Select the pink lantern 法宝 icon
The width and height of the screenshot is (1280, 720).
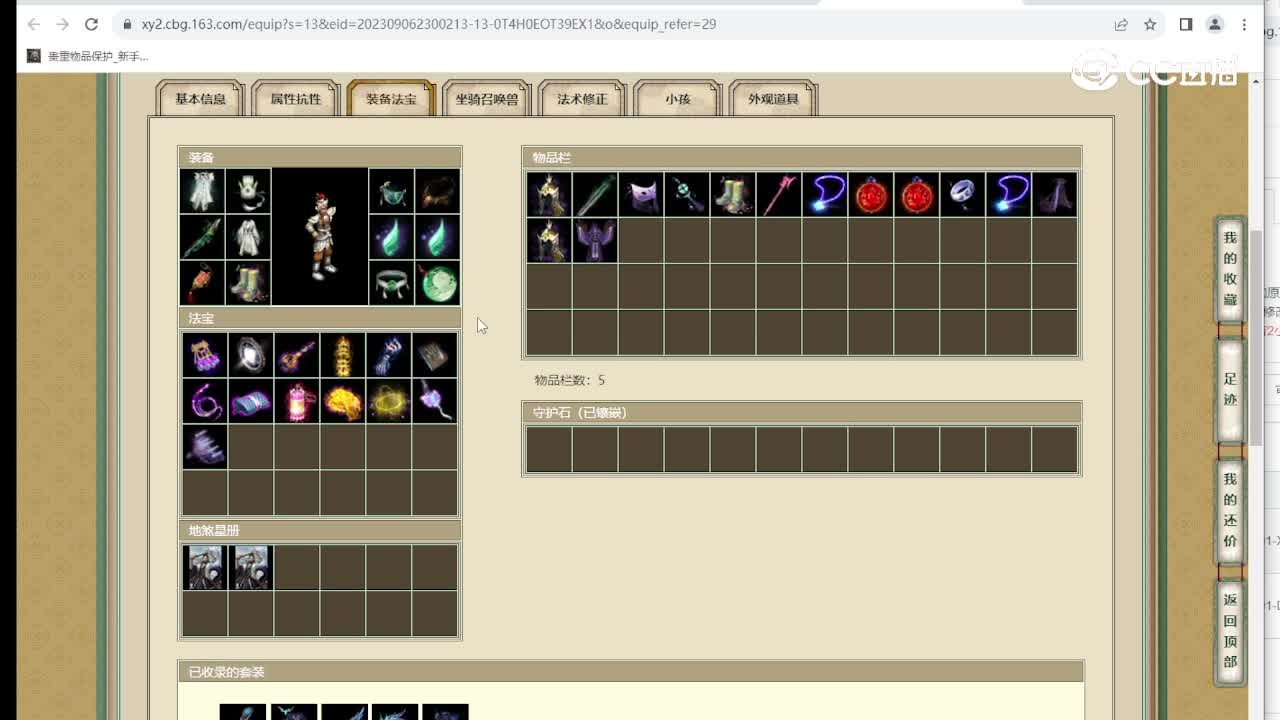point(297,401)
